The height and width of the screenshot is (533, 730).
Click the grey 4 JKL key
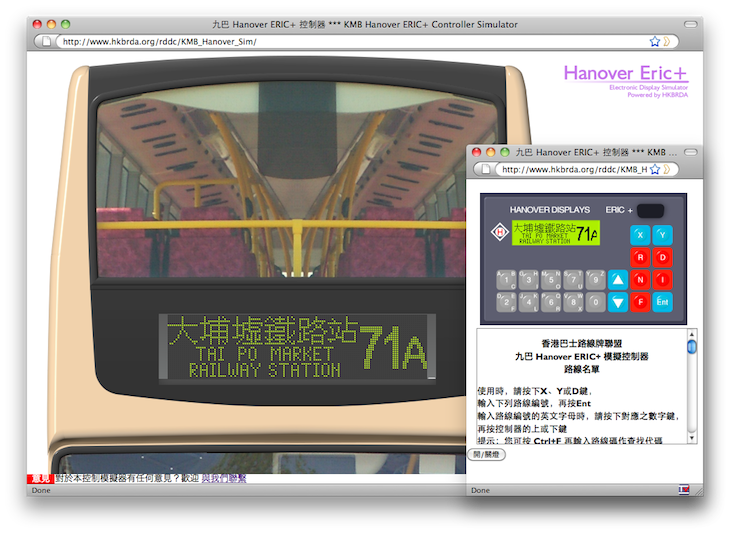[529, 302]
